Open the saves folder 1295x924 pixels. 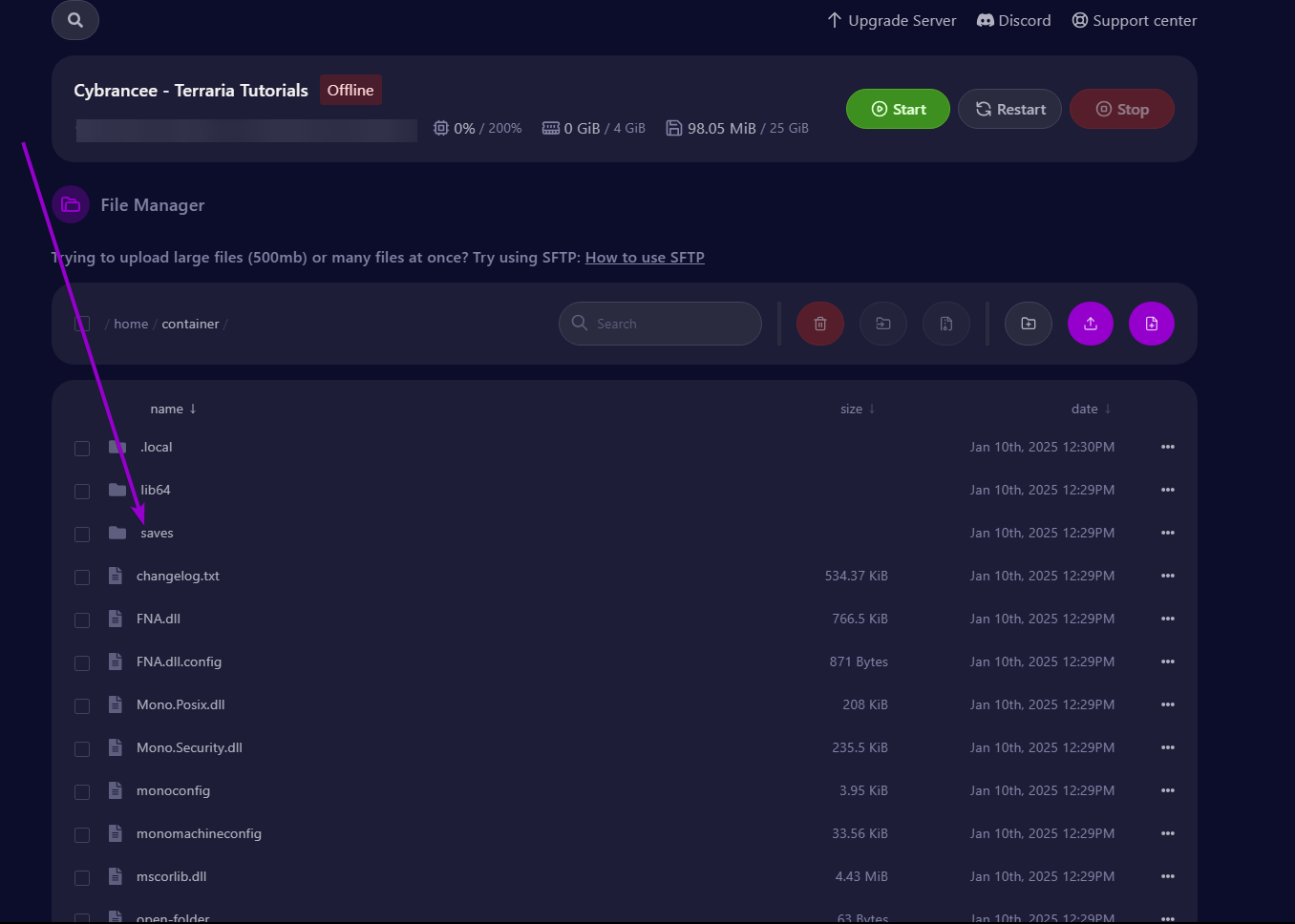[157, 533]
